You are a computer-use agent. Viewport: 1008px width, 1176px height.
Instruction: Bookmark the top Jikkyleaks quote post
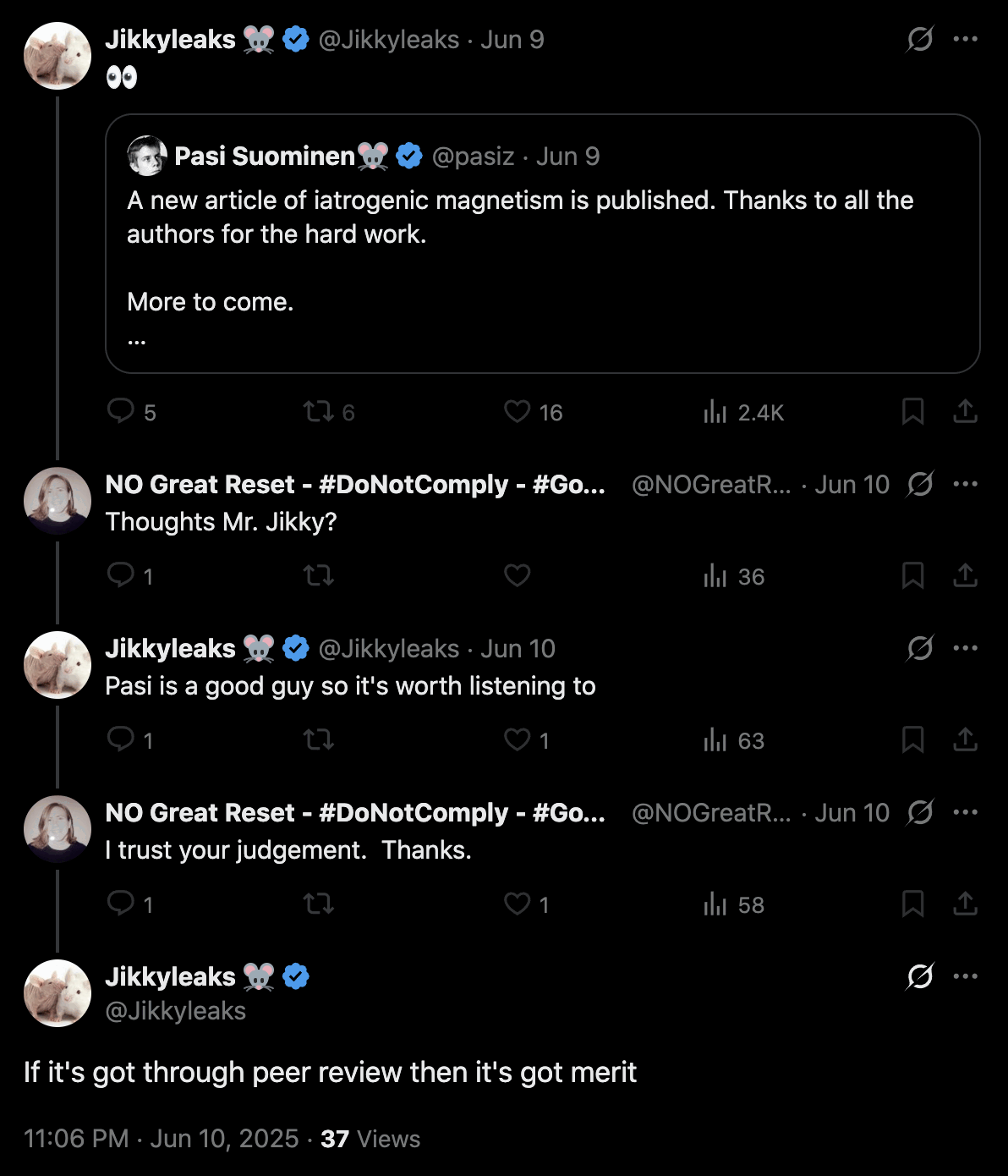[912, 412]
